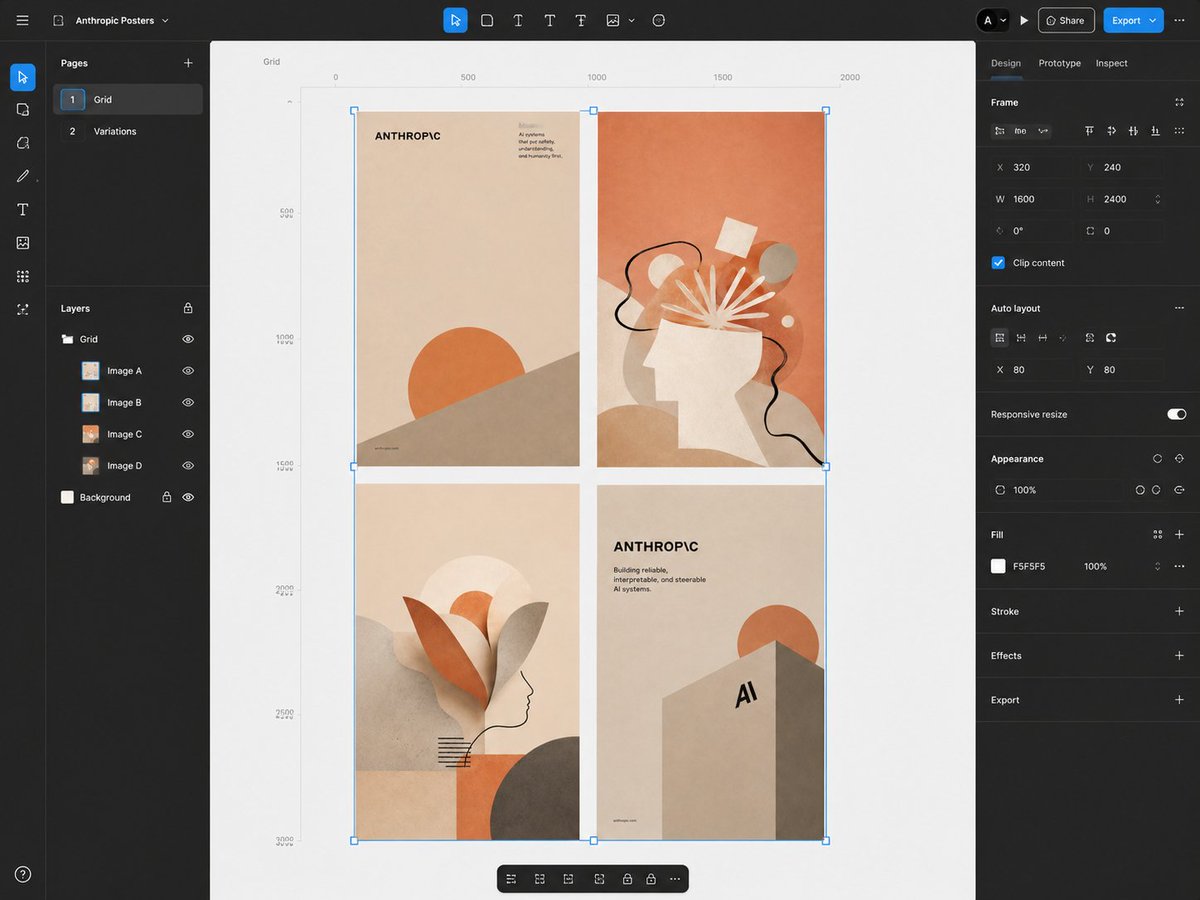Select the Grid page
Viewport: 1200px width, 900px height.
[128, 99]
